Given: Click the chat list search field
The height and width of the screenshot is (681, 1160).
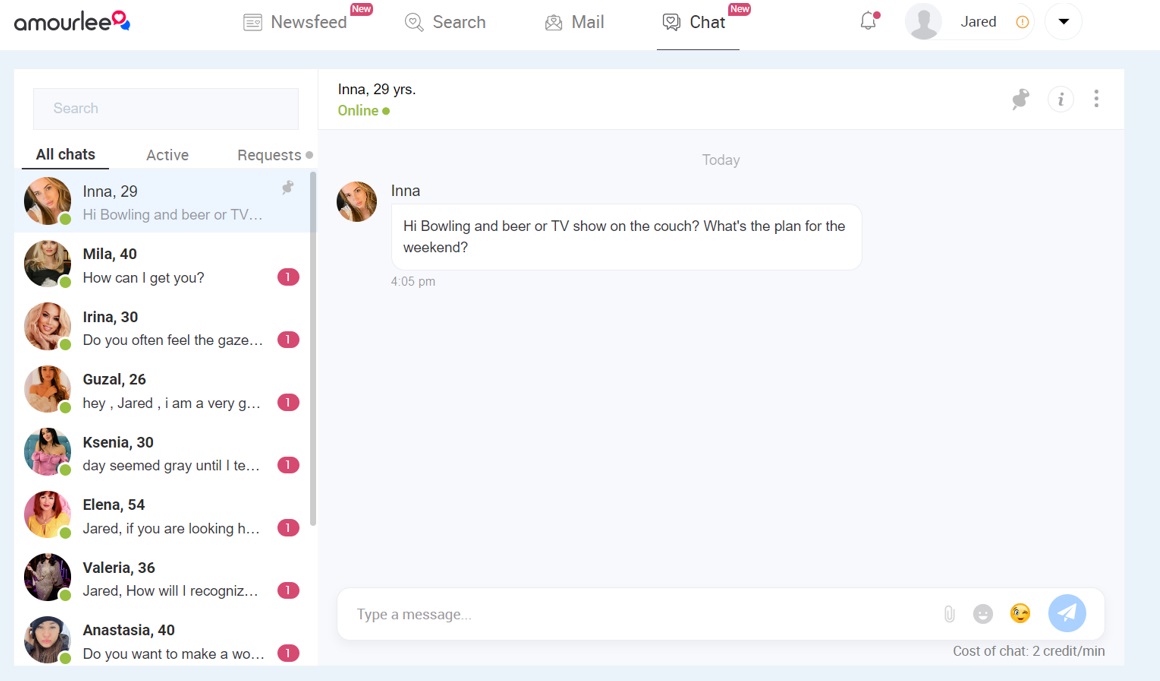Looking at the screenshot, I should (x=166, y=108).
